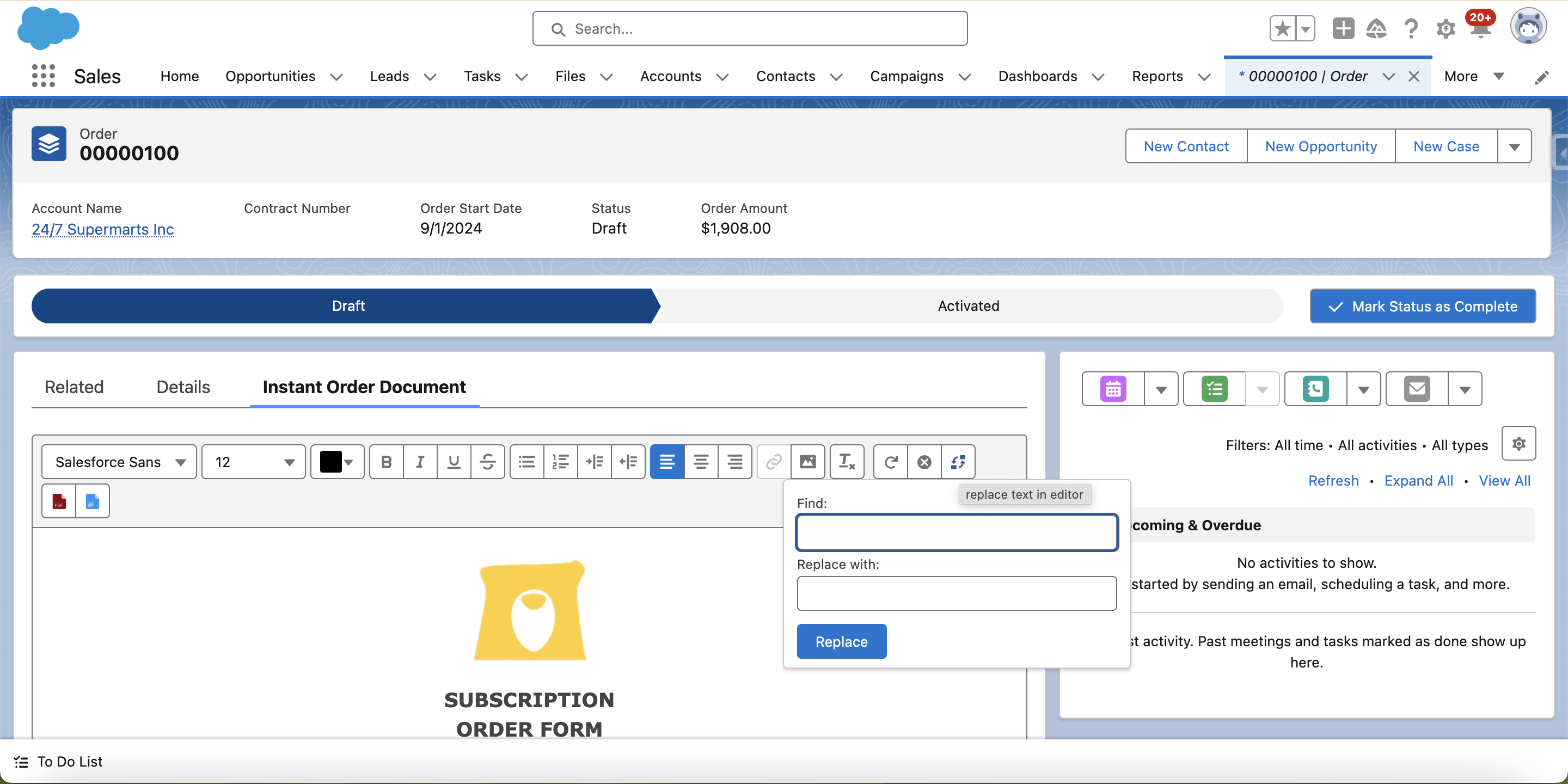This screenshot has height=784, width=1568.
Task: Open the App Launcher grid icon
Action: tap(44, 76)
